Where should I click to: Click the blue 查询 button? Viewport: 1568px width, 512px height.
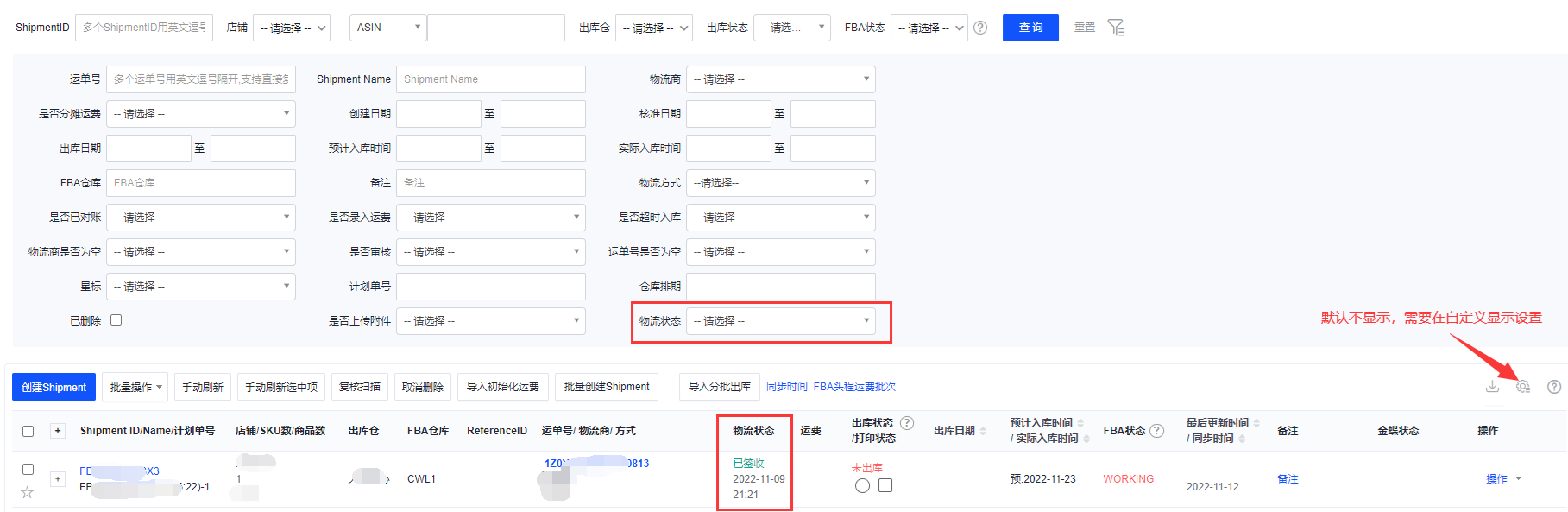[1030, 28]
